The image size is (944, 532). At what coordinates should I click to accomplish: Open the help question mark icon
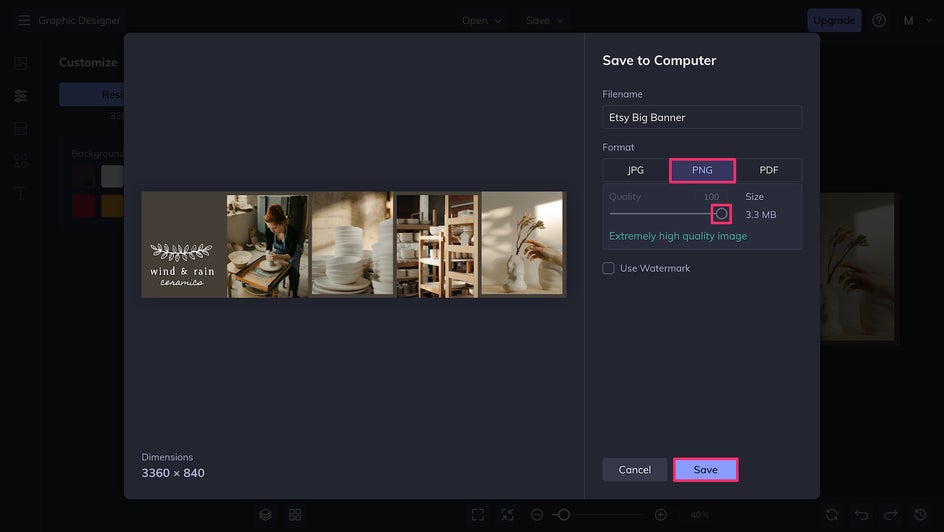[x=879, y=20]
